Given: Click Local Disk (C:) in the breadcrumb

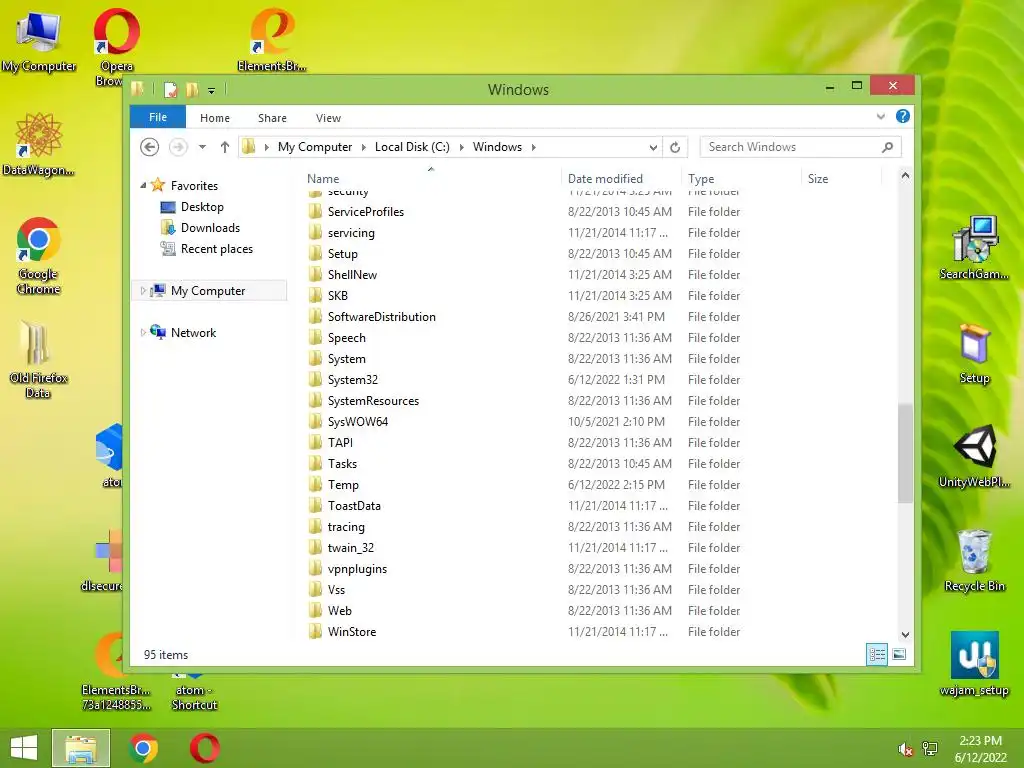Looking at the screenshot, I should (412, 147).
